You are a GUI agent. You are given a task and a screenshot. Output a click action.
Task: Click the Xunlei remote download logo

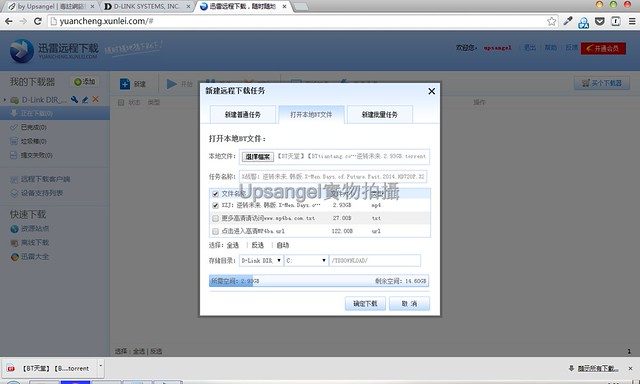(x=54, y=51)
